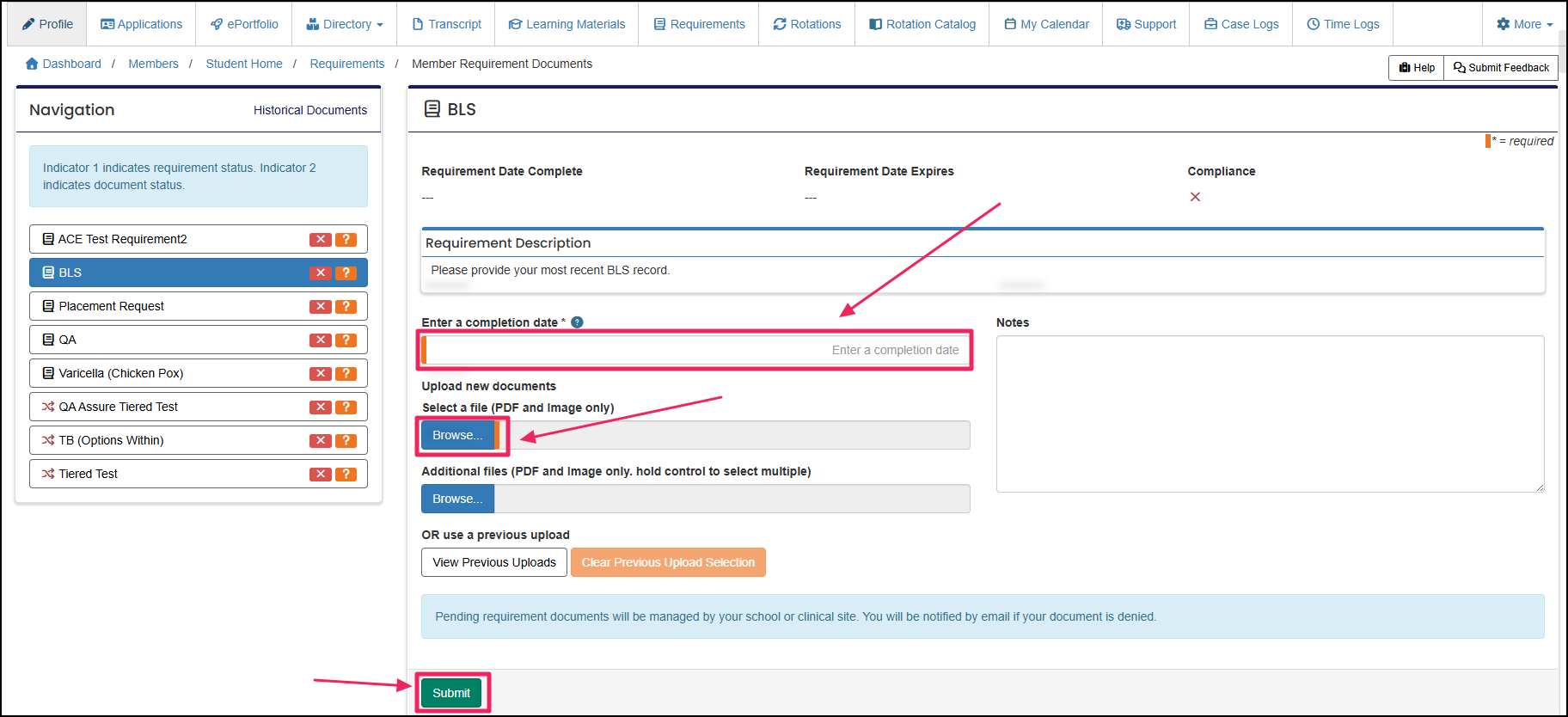Open Learning Materials in the menu
The width and height of the screenshot is (1568, 717).
coord(567,24)
